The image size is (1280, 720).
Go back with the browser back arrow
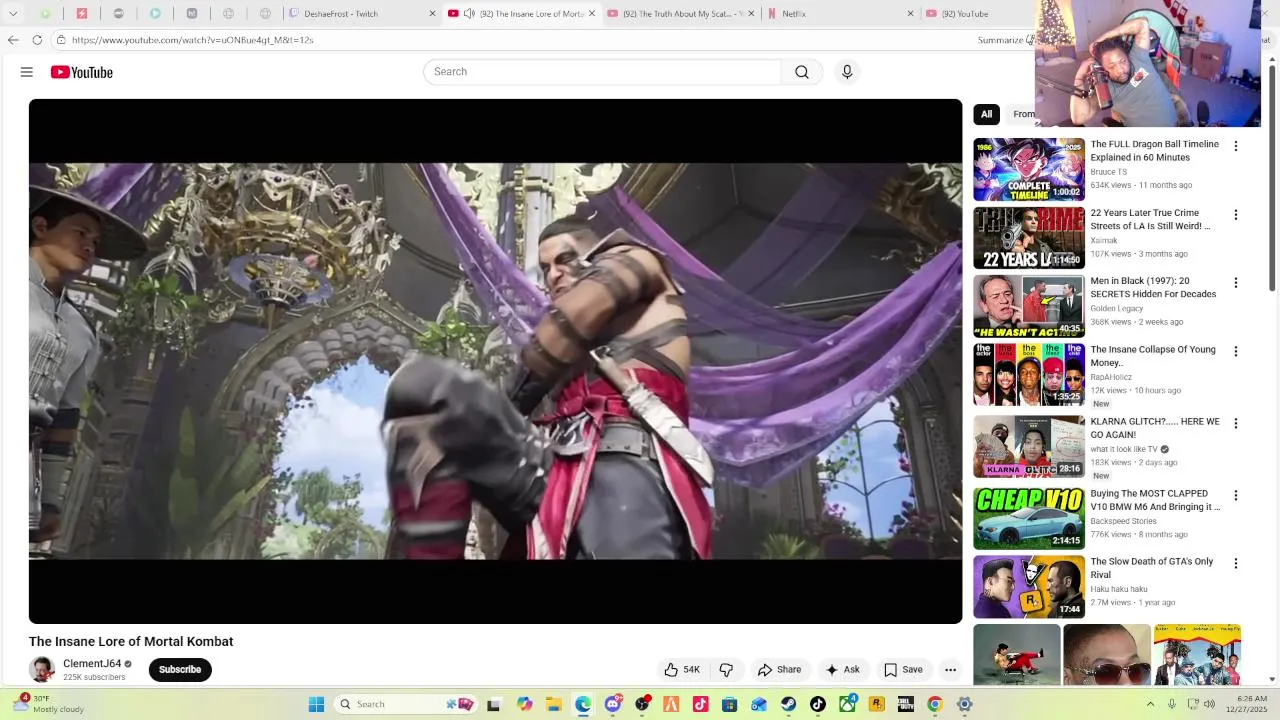click(13, 40)
